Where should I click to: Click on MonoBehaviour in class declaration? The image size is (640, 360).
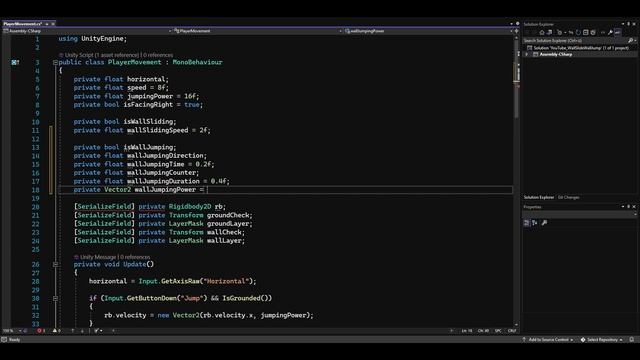198,62
